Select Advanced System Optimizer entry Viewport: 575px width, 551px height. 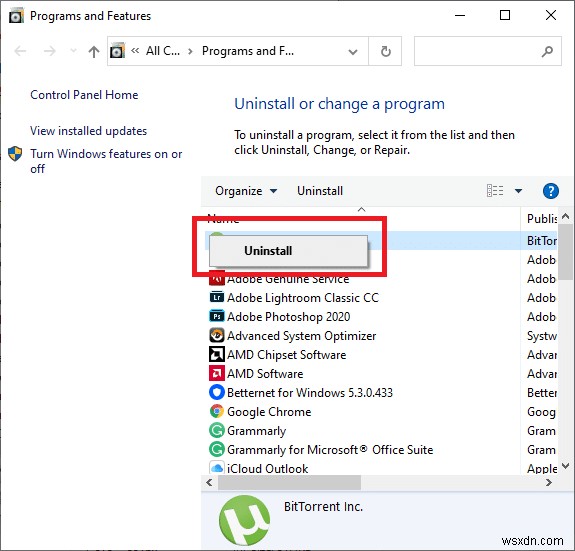tap(301, 336)
